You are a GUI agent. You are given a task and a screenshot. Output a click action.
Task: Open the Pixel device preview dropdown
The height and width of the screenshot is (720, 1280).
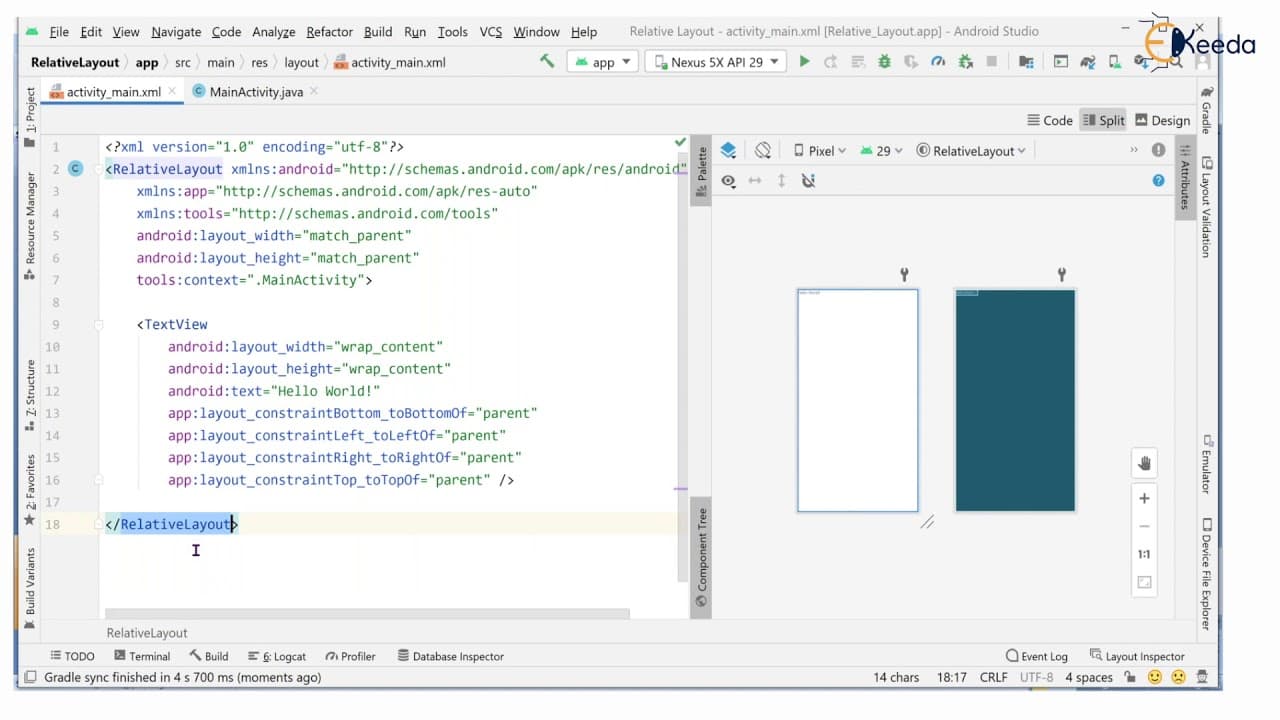pos(820,151)
